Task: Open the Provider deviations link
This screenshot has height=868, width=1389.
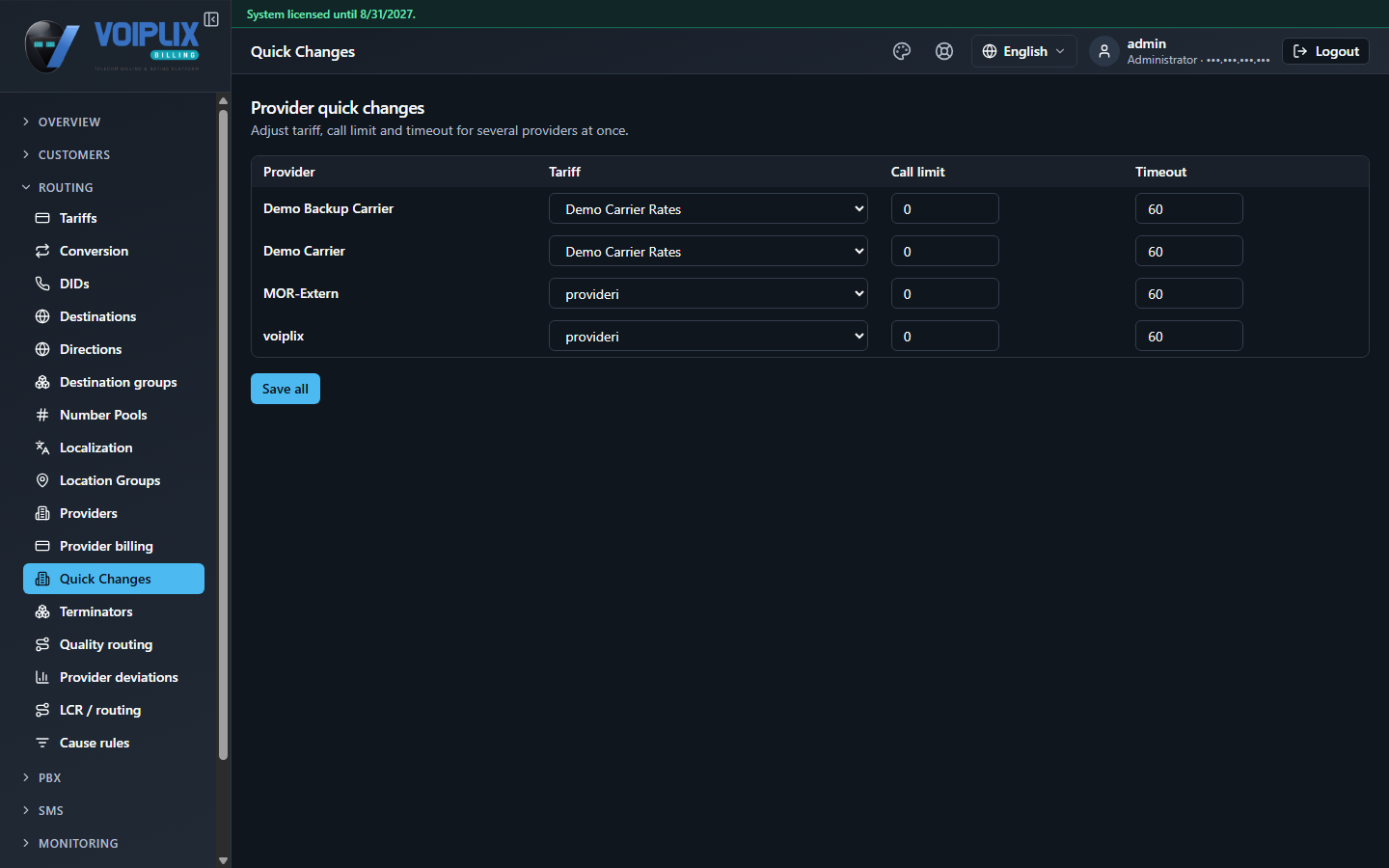Action: (x=114, y=677)
